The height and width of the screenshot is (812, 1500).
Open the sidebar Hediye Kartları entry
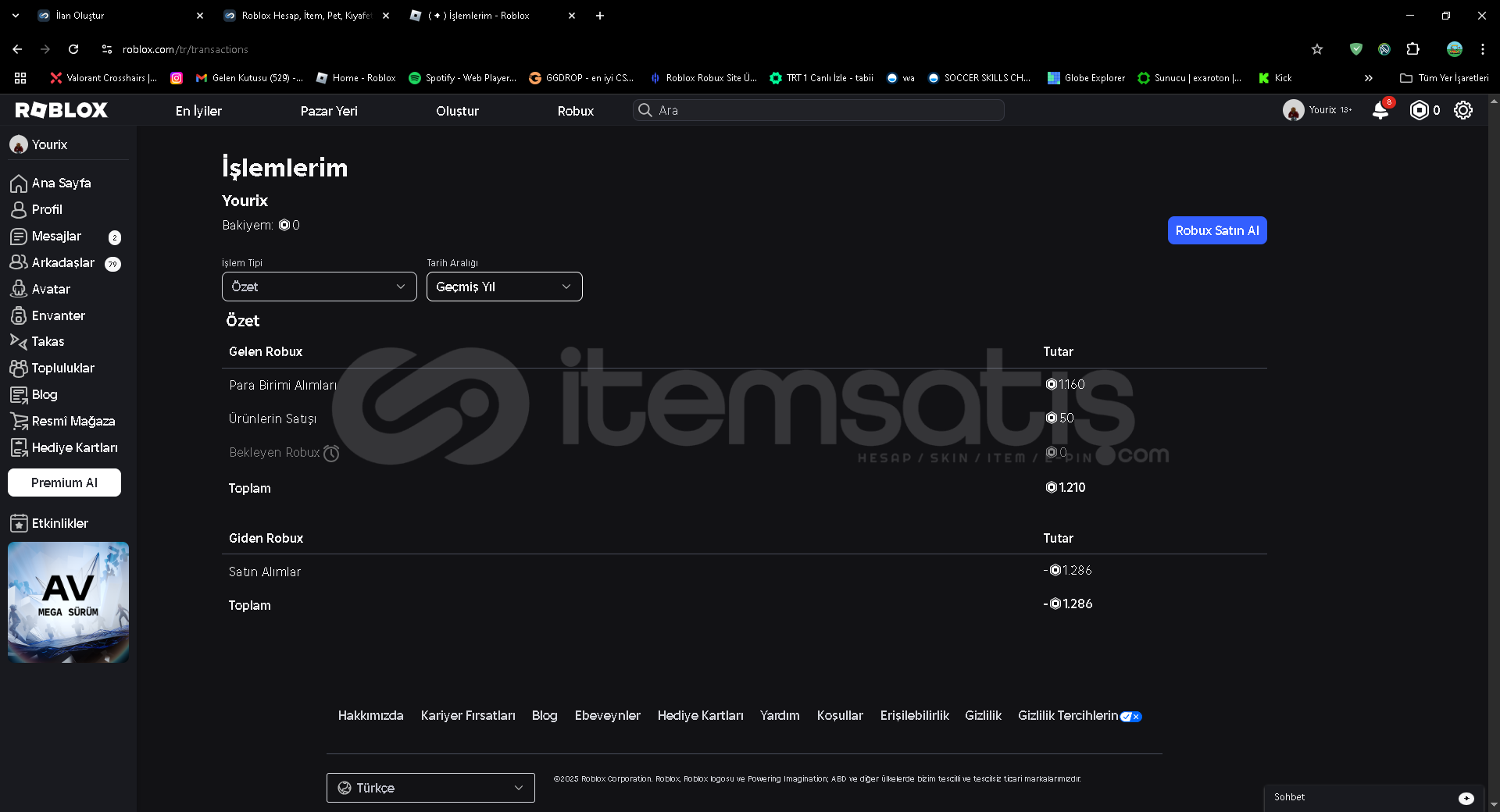(64, 447)
